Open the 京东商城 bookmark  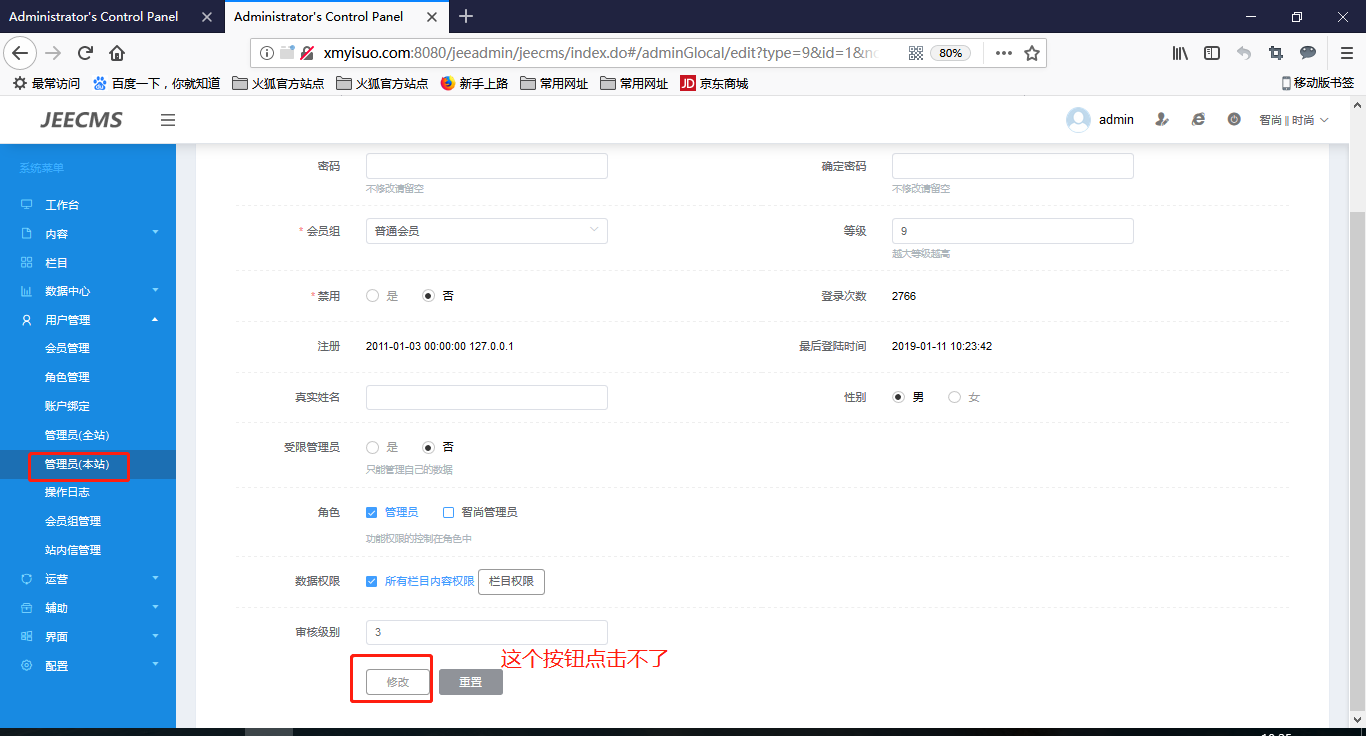click(714, 84)
